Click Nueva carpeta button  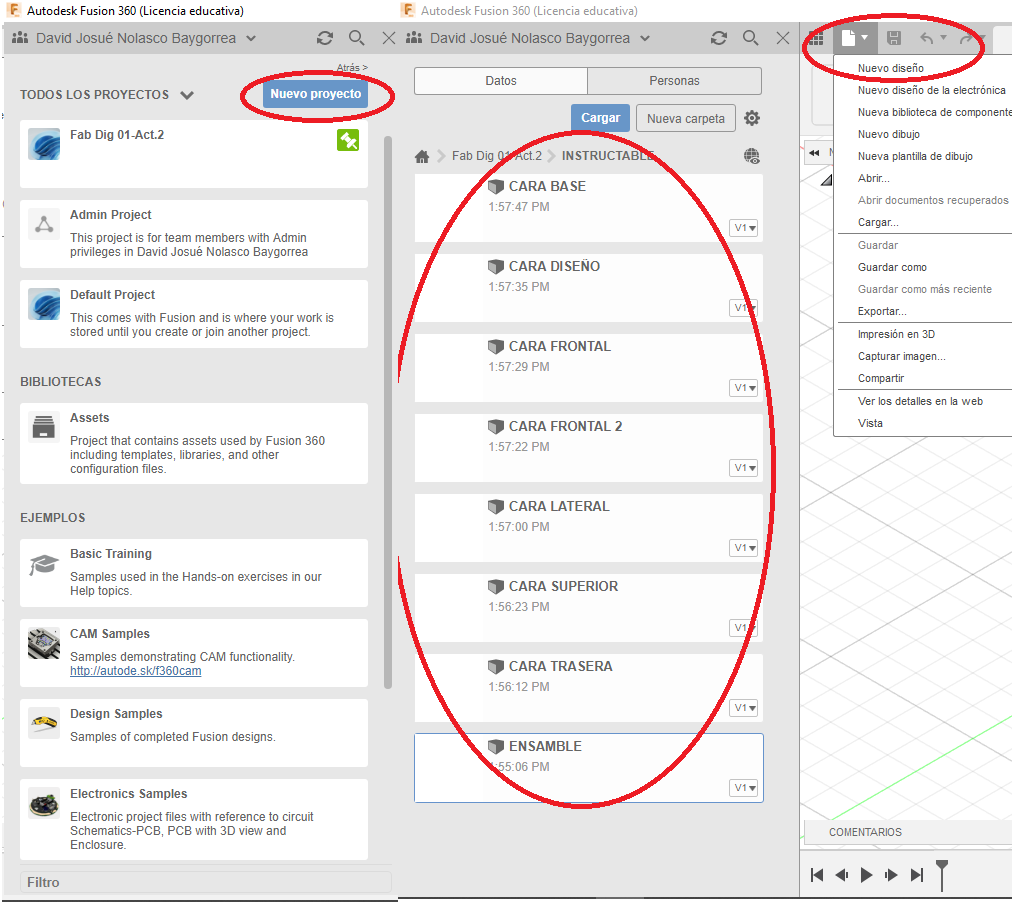(x=685, y=119)
